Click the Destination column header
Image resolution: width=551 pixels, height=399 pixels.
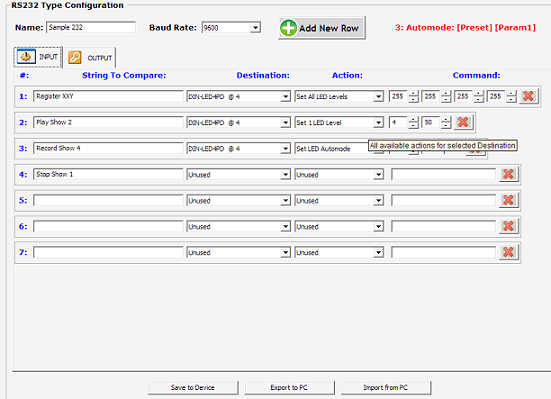pos(263,75)
